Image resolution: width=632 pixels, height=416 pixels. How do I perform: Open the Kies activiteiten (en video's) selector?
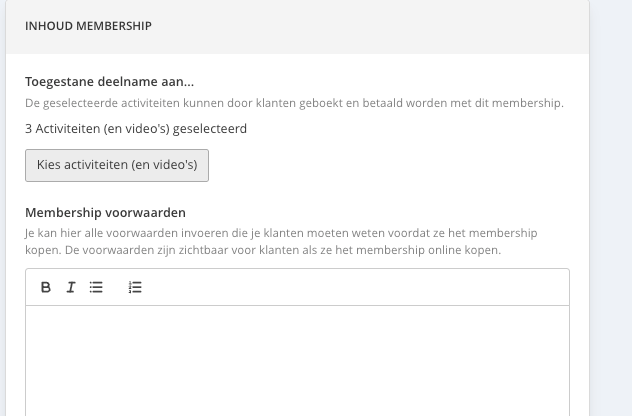tap(117, 165)
